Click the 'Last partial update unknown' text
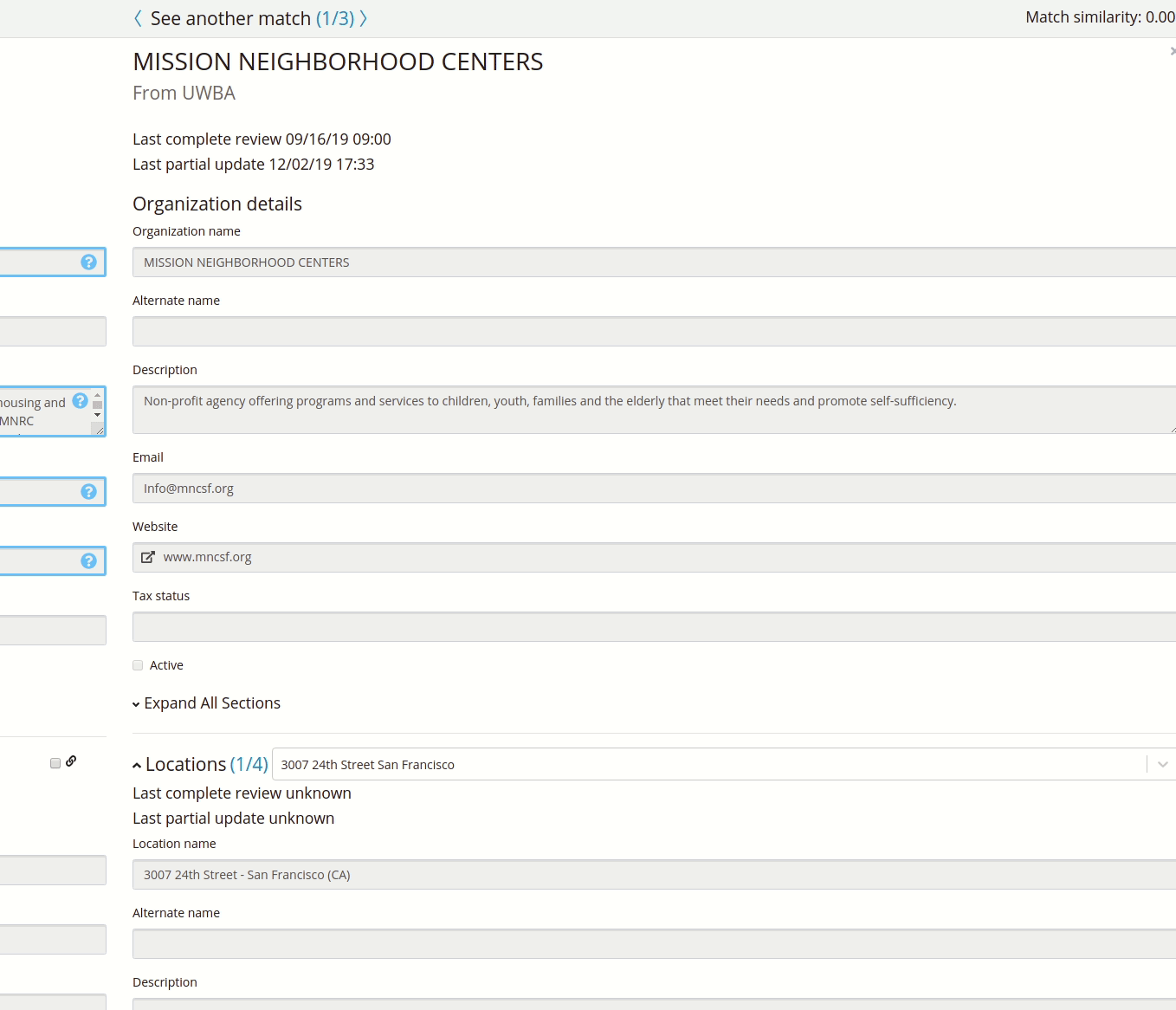This screenshot has width=1176, height=1010. tap(233, 819)
